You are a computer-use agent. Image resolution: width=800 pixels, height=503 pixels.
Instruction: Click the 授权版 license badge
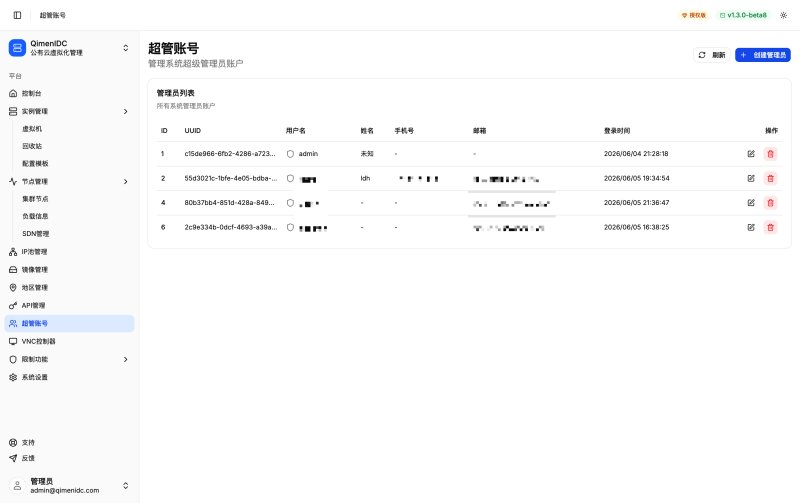[x=694, y=15]
